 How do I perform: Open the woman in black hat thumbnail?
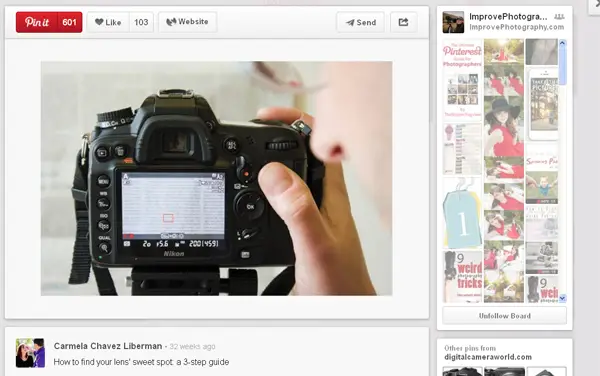click(x=504, y=126)
